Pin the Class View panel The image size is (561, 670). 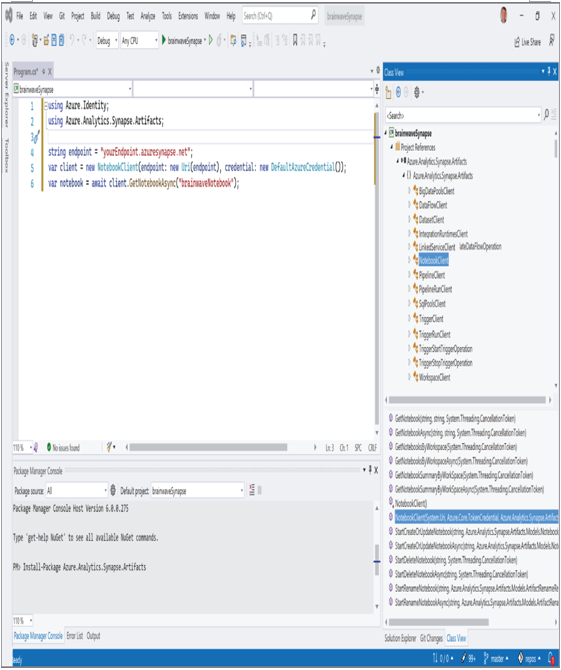tap(549, 71)
